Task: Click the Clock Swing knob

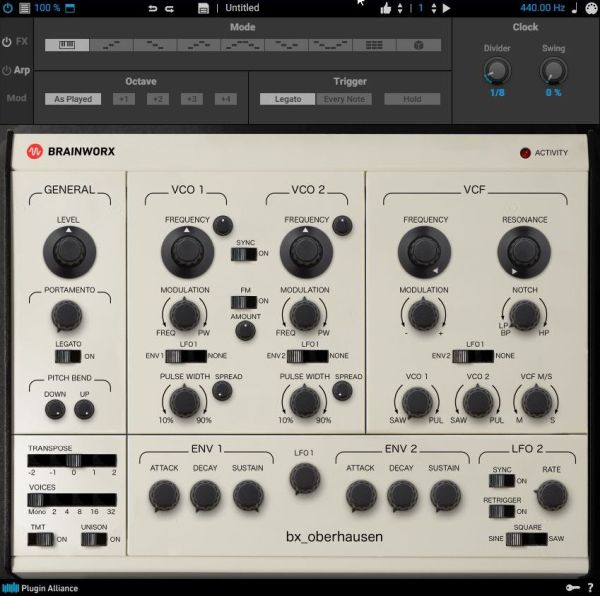Action: coord(553,71)
